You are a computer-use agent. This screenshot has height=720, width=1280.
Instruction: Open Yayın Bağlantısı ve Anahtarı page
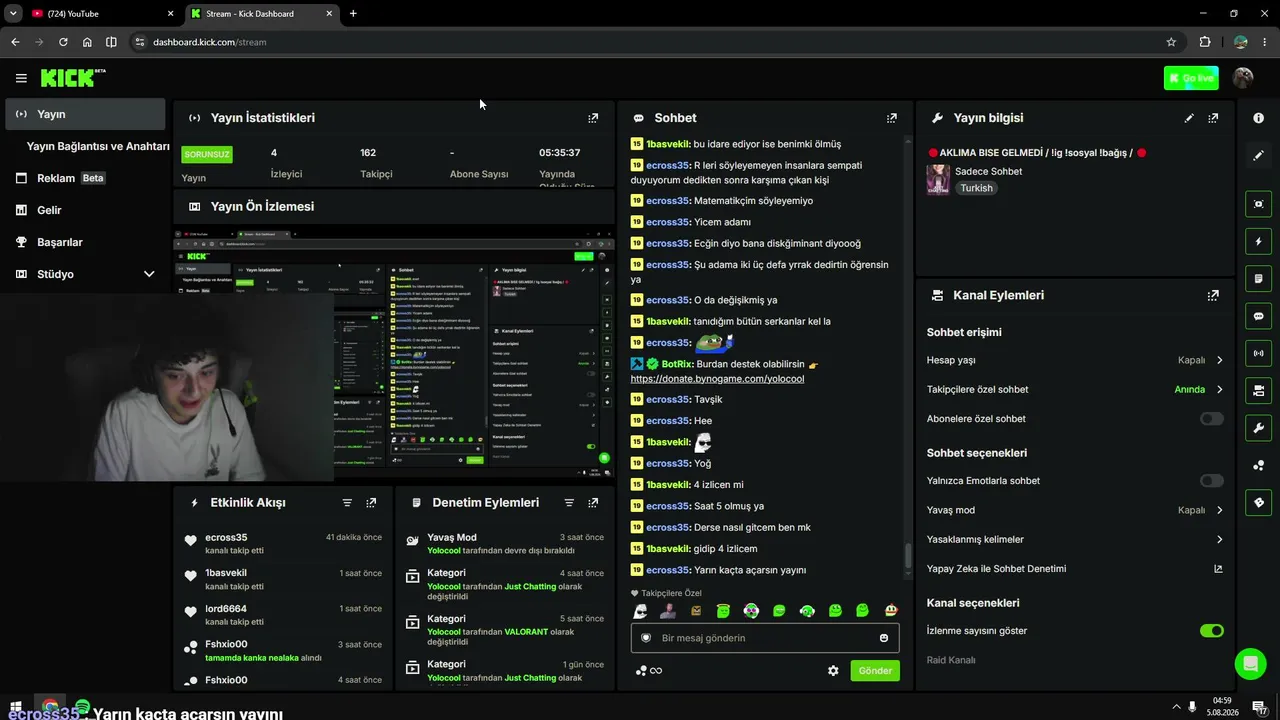tap(98, 146)
